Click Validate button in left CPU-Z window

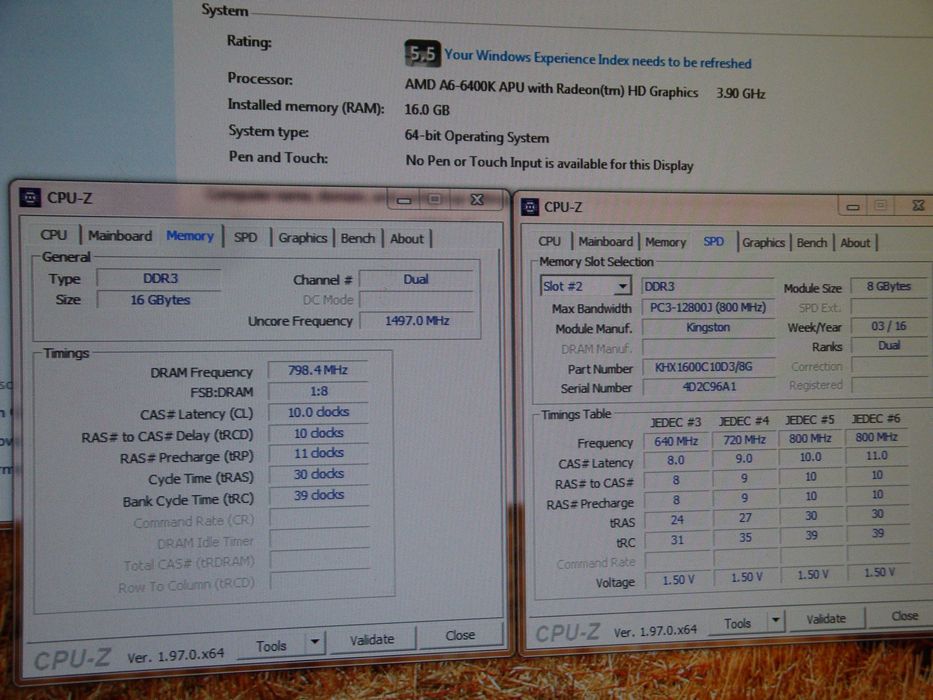[x=372, y=640]
